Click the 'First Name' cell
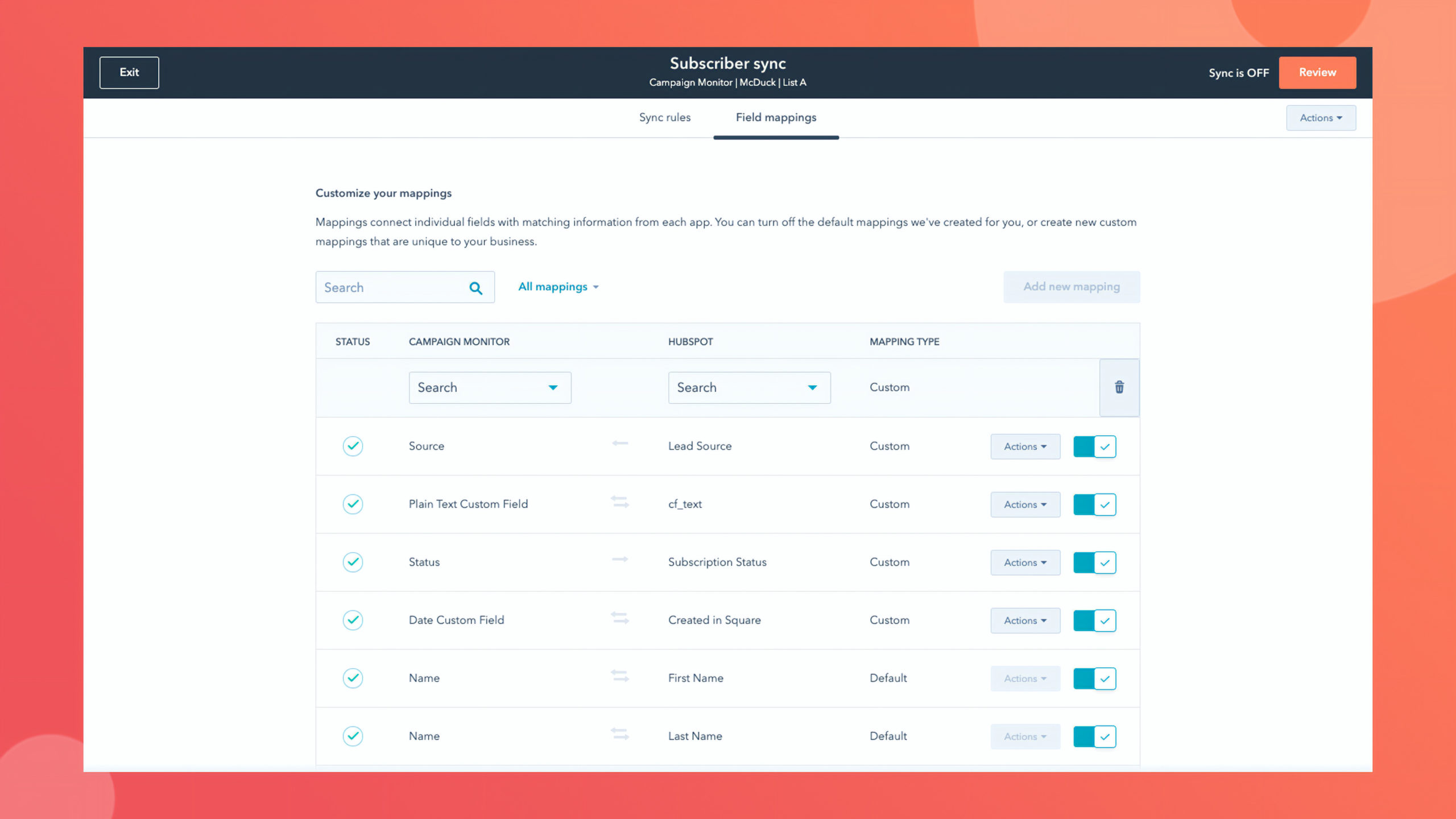Image resolution: width=1456 pixels, height=819 pixels. tap(696, 679)
